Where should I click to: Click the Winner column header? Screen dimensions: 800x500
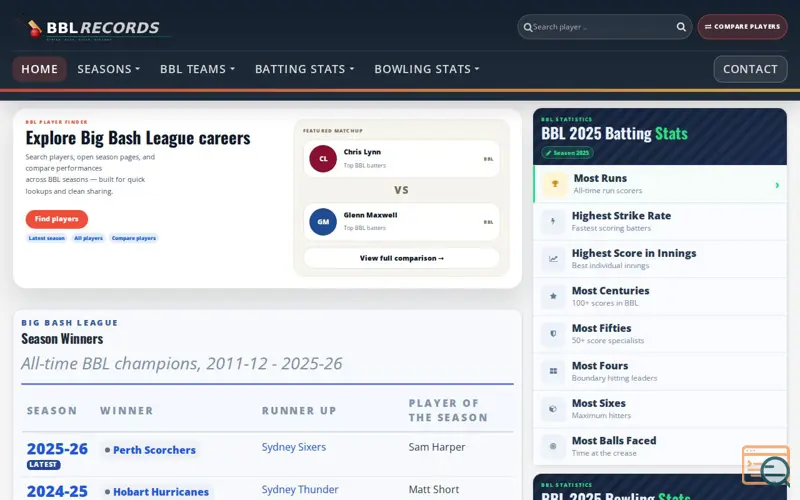tap(127, 411)
